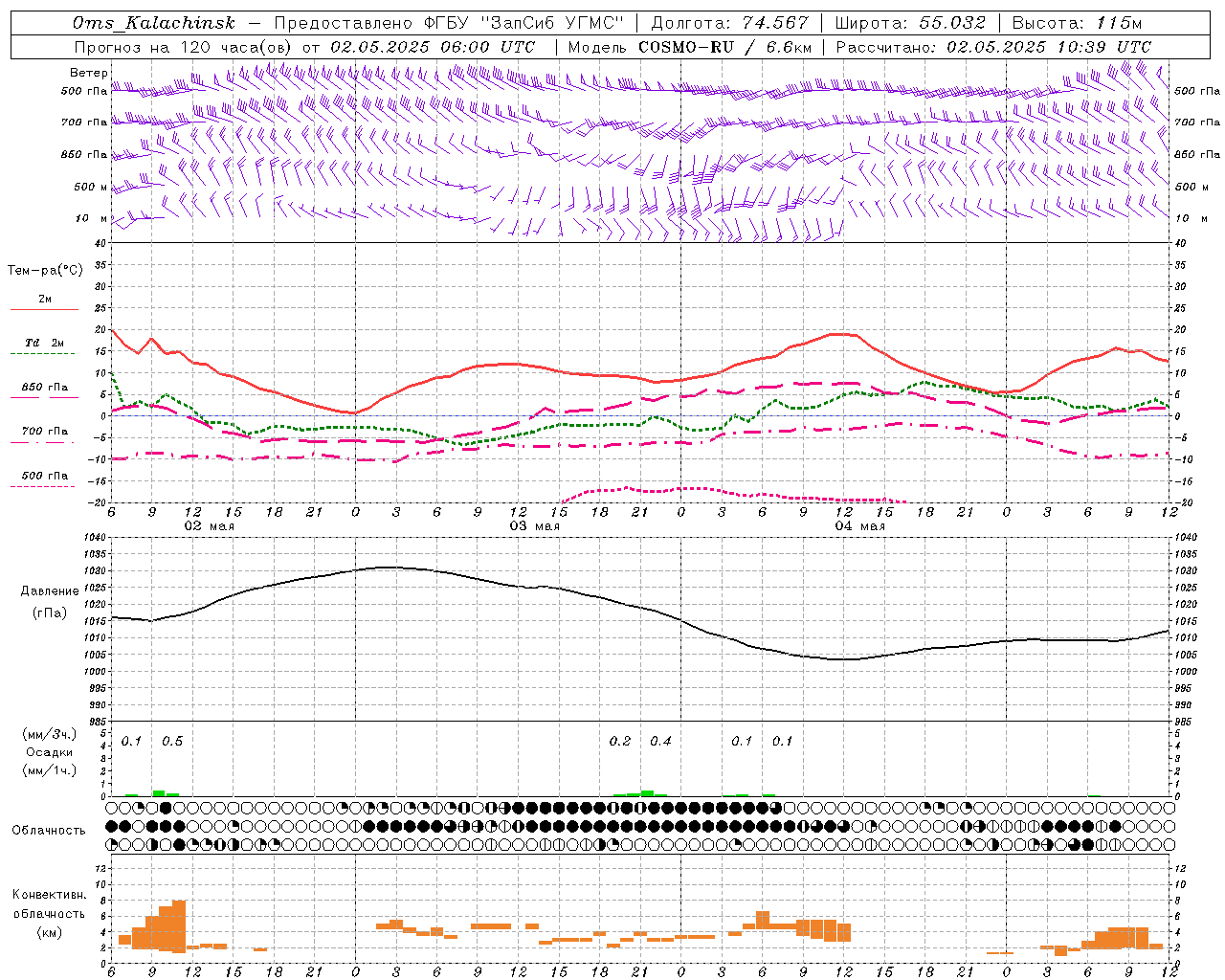Viewport: 1225px width, 980px height.
Task: Select the Рассчитано: 02.05.2025 10:39 UTC text
Action: (x=993, y=47)
